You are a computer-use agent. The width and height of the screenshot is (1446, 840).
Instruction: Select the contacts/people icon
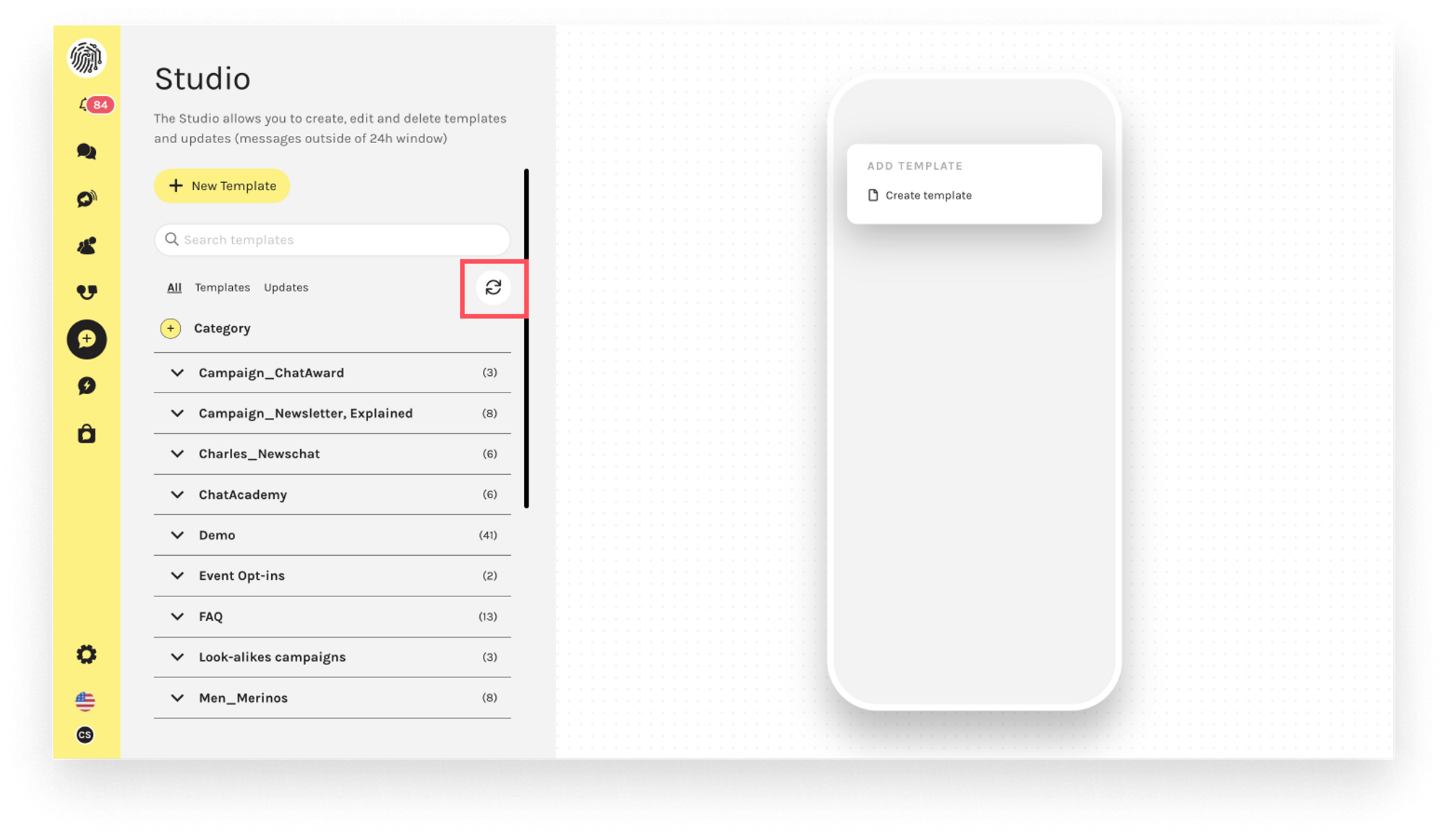86,245
